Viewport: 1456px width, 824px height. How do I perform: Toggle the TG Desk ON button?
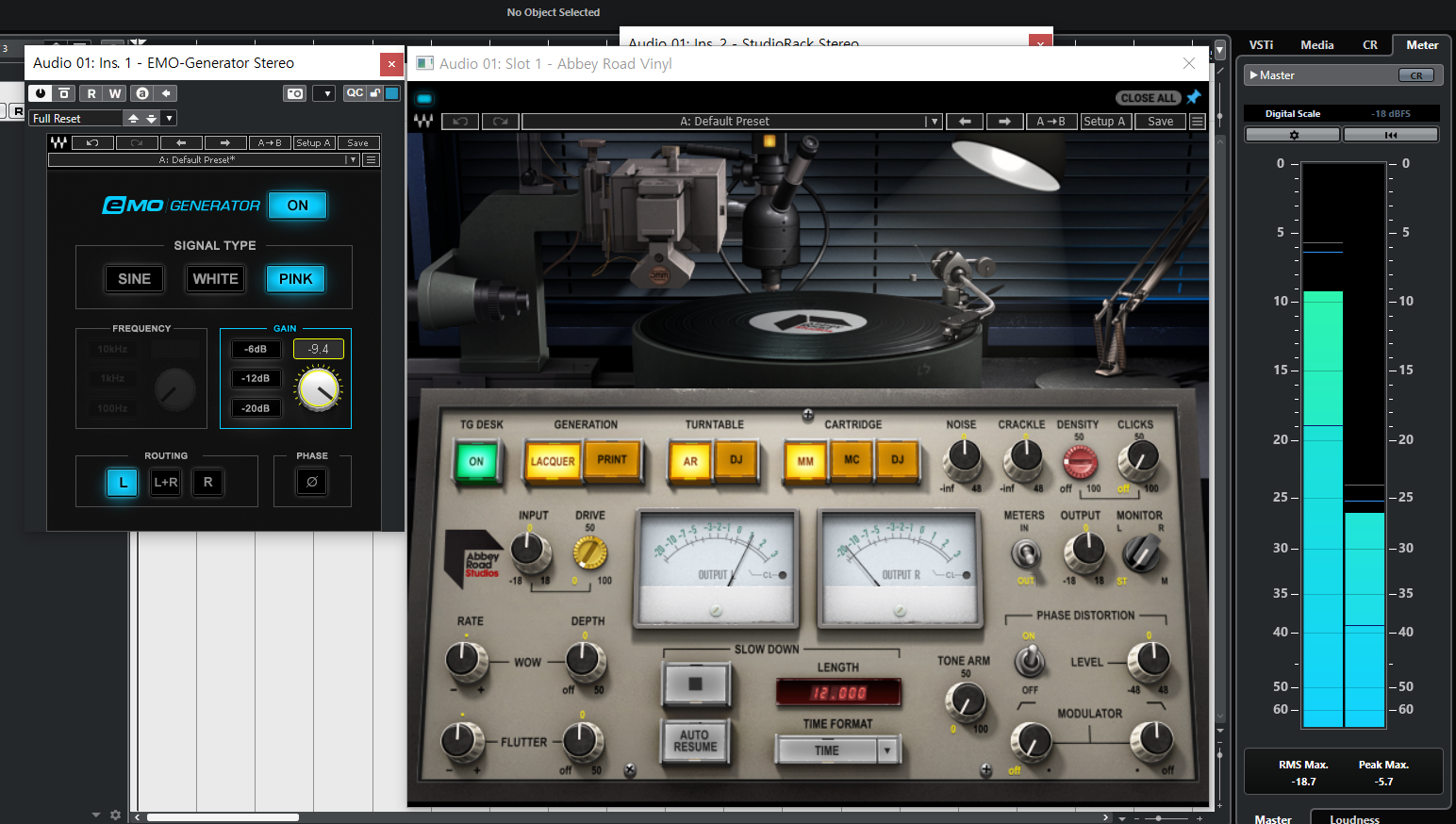[x=476, y=461]
